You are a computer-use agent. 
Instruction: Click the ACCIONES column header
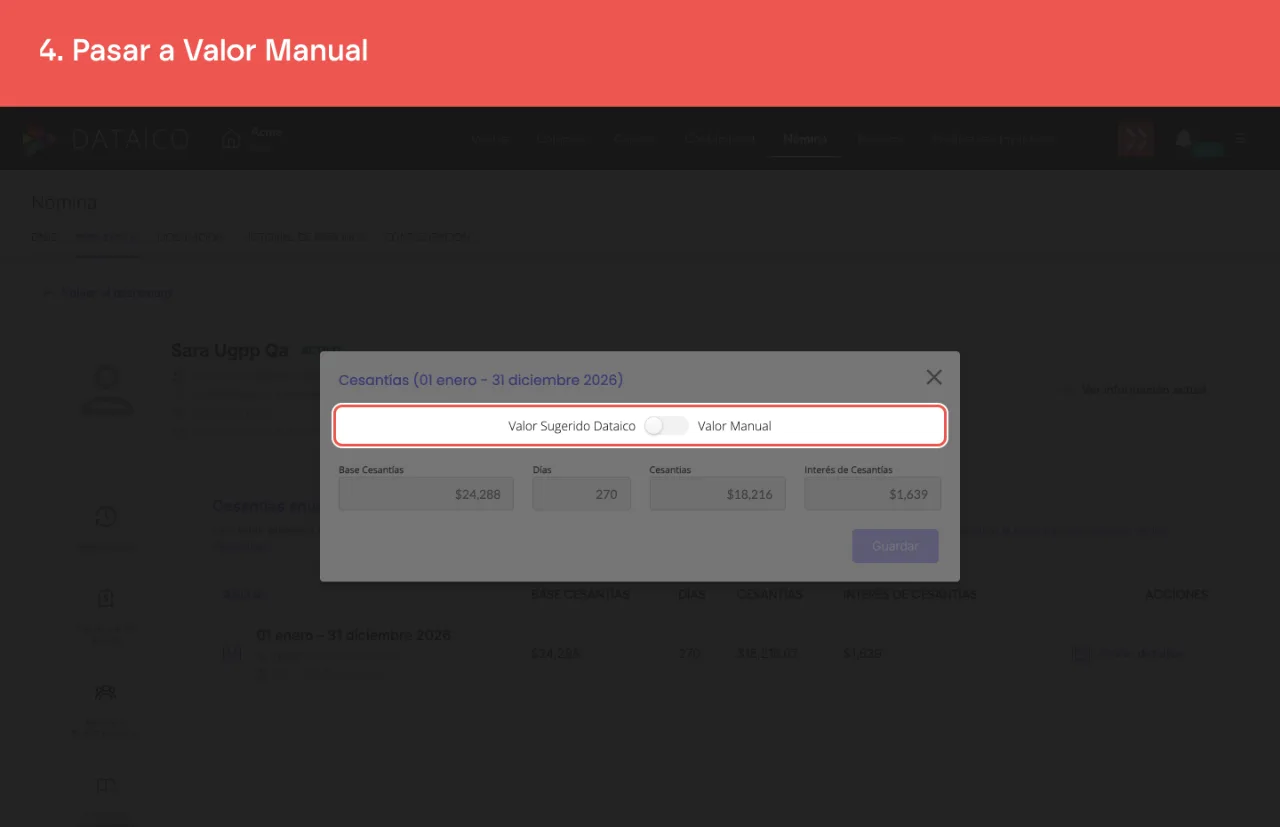(1176, 594)
